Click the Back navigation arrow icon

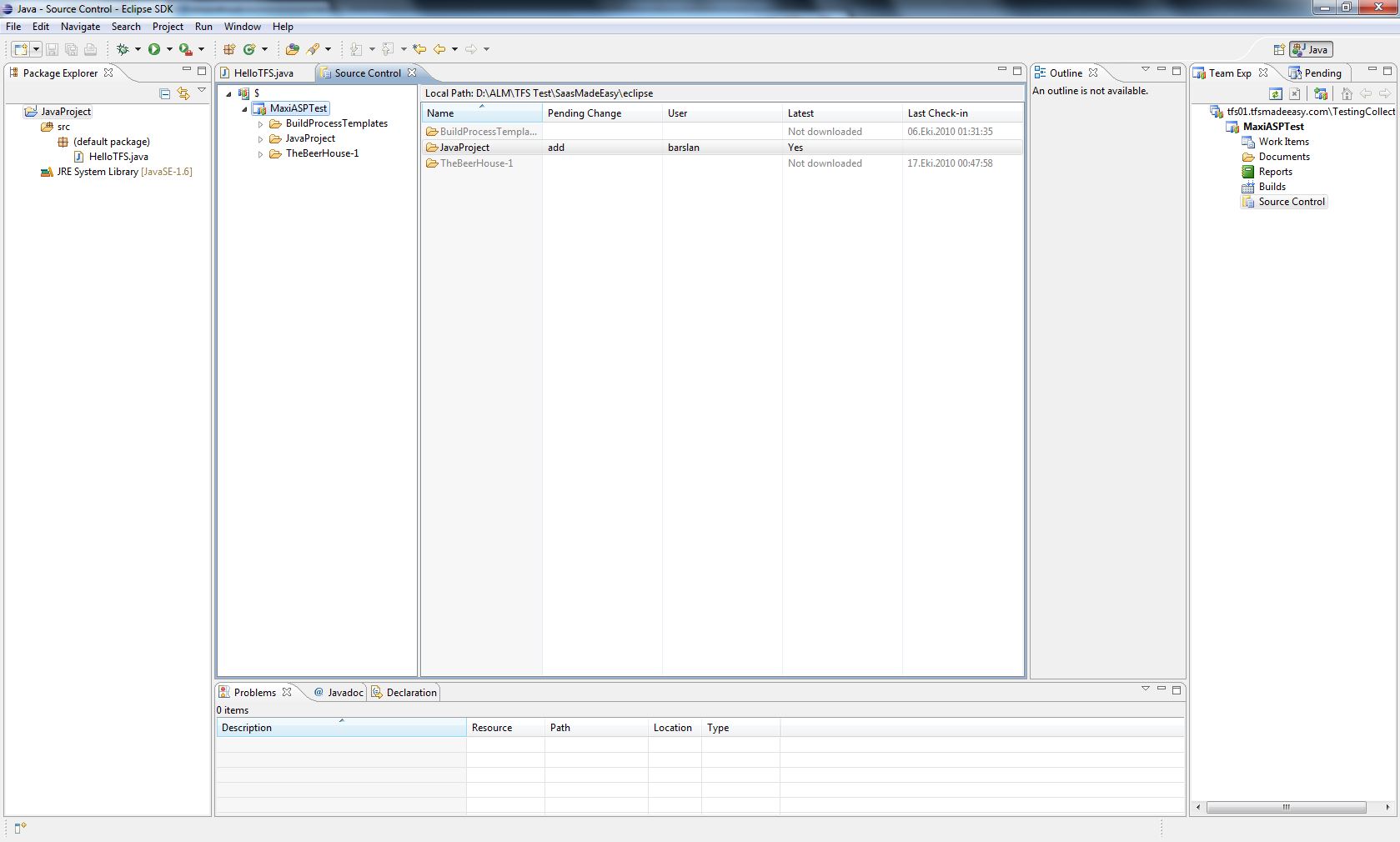pyautogui.click(x=439, y=49)
